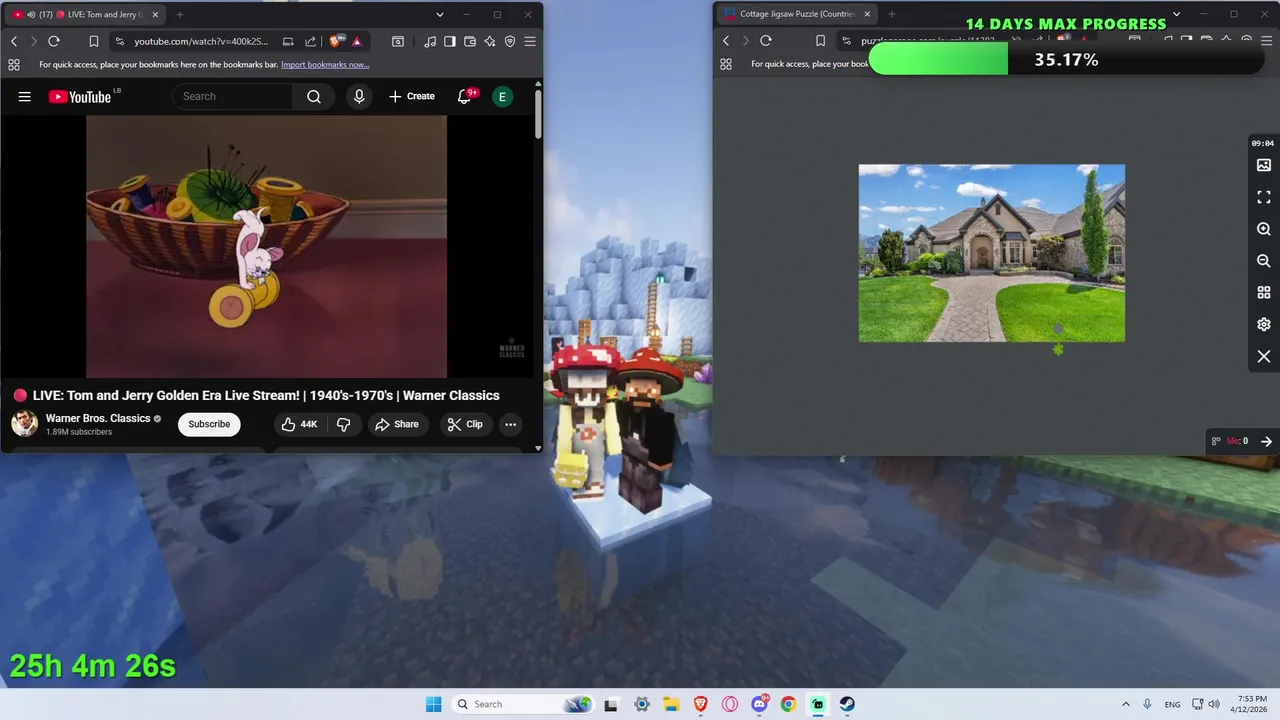Open Steam from the taskbar
The image size is (1280, 720).
click(x=847, y=704)
